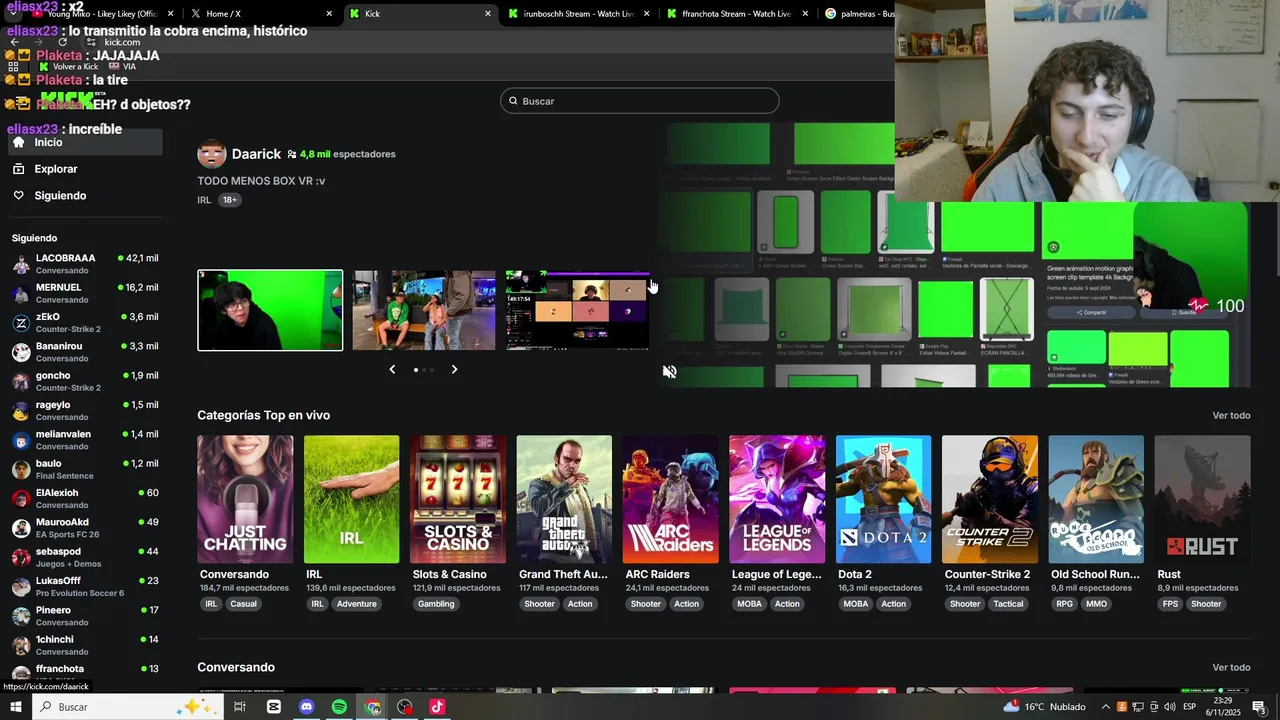Open Task View on the taskbar
The width and height of the screenshot is (1280, 720).
[x=240, y=707]
